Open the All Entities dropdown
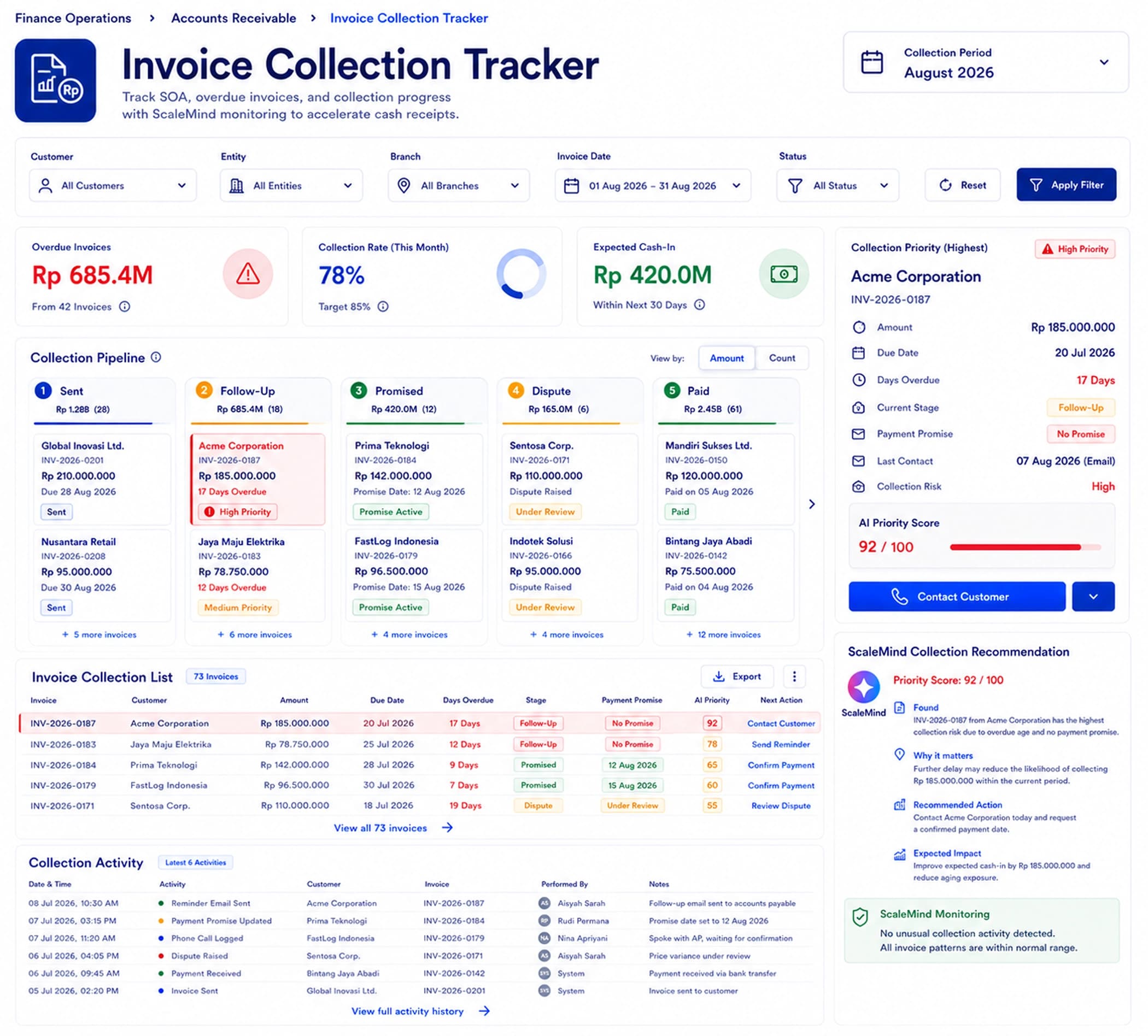Screen dimensions: 1148x1036 pos(291,186)
